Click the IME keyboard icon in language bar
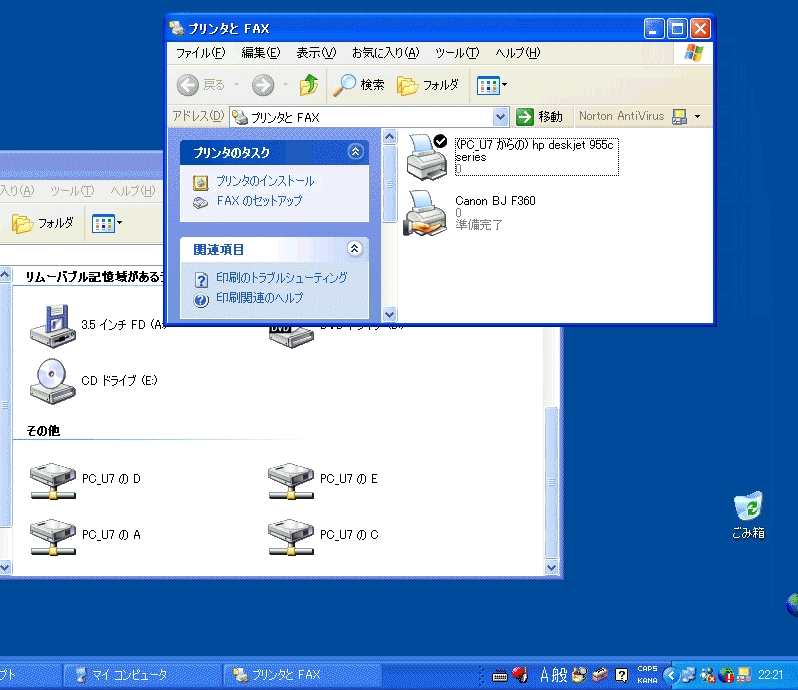Image resolution: width=798 pixels, height=690 pixels. (500, 676)
